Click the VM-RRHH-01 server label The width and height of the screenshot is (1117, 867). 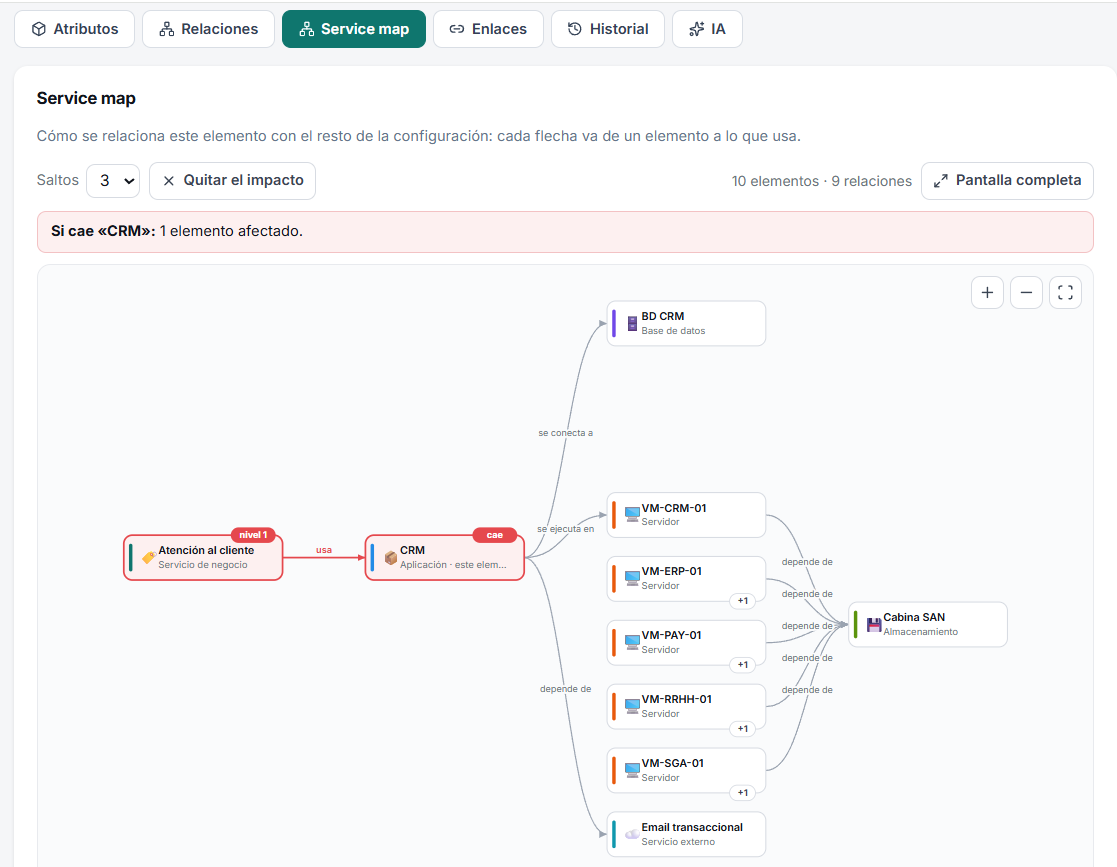676,699
